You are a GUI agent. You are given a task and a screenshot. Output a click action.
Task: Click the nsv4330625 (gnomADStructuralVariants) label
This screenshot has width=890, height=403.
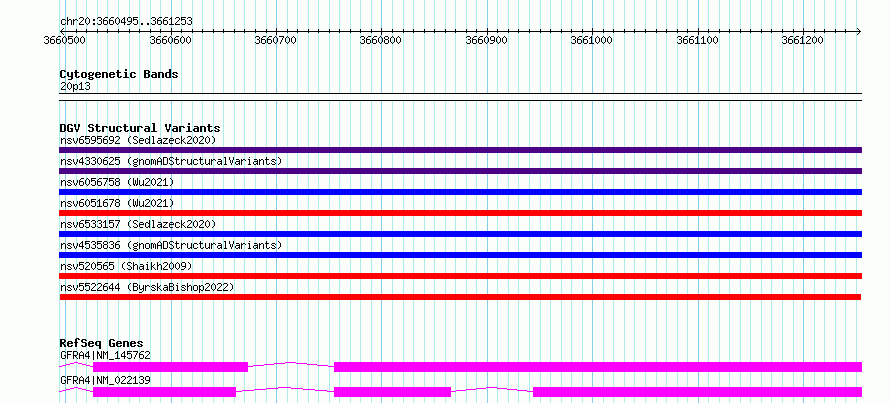(x=171, y=161)
